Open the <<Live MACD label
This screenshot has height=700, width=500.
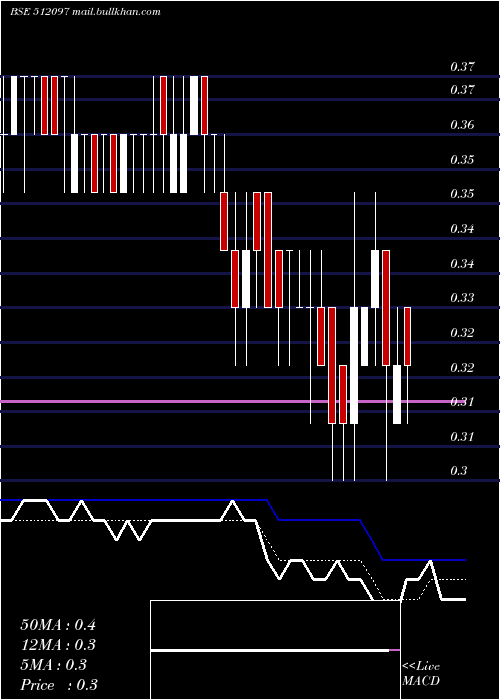click(421, 673)
